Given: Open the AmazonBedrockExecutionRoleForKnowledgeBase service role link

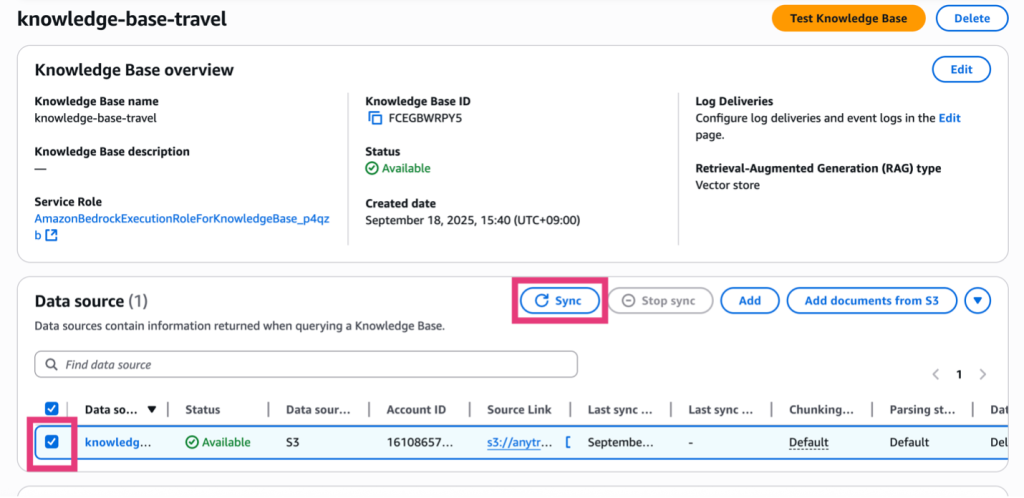Looking at the screenshot, I should tap(182, 219).
